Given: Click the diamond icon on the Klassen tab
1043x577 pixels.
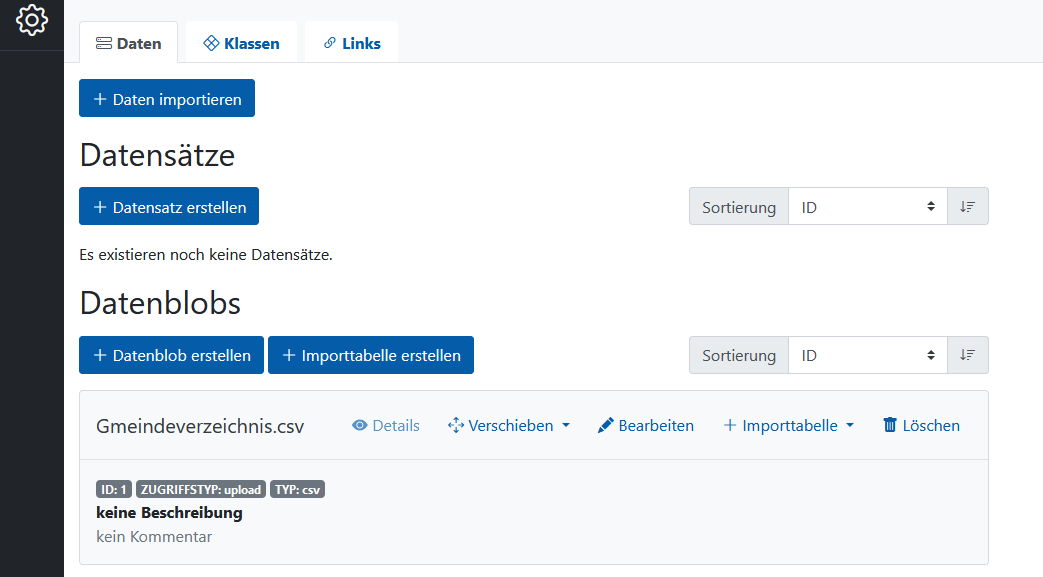Looking at the screenshot, I should point(212,43).
